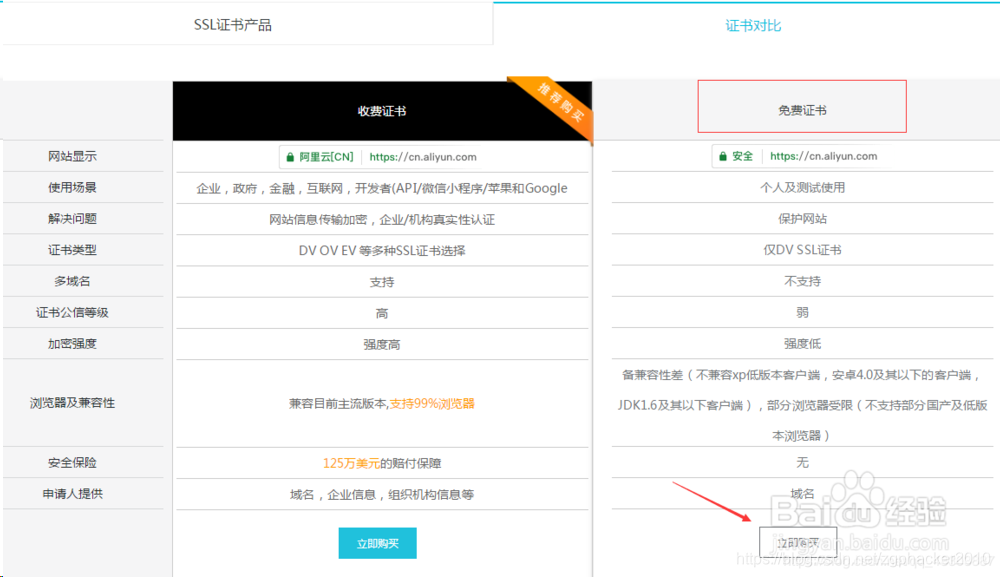Select the 浏览器及兼容性 row label
The height and width of the screenshot is (577, 1000).
[72, 403]
